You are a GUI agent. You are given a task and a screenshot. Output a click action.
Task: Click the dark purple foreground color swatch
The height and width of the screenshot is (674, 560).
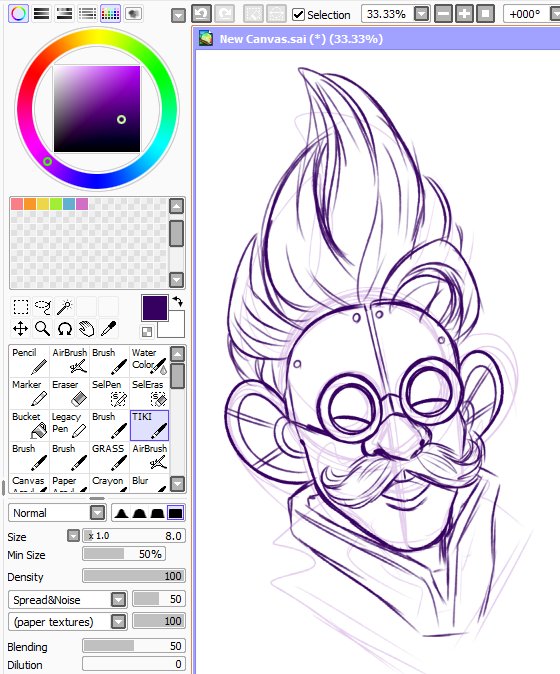tap(155, 308)
